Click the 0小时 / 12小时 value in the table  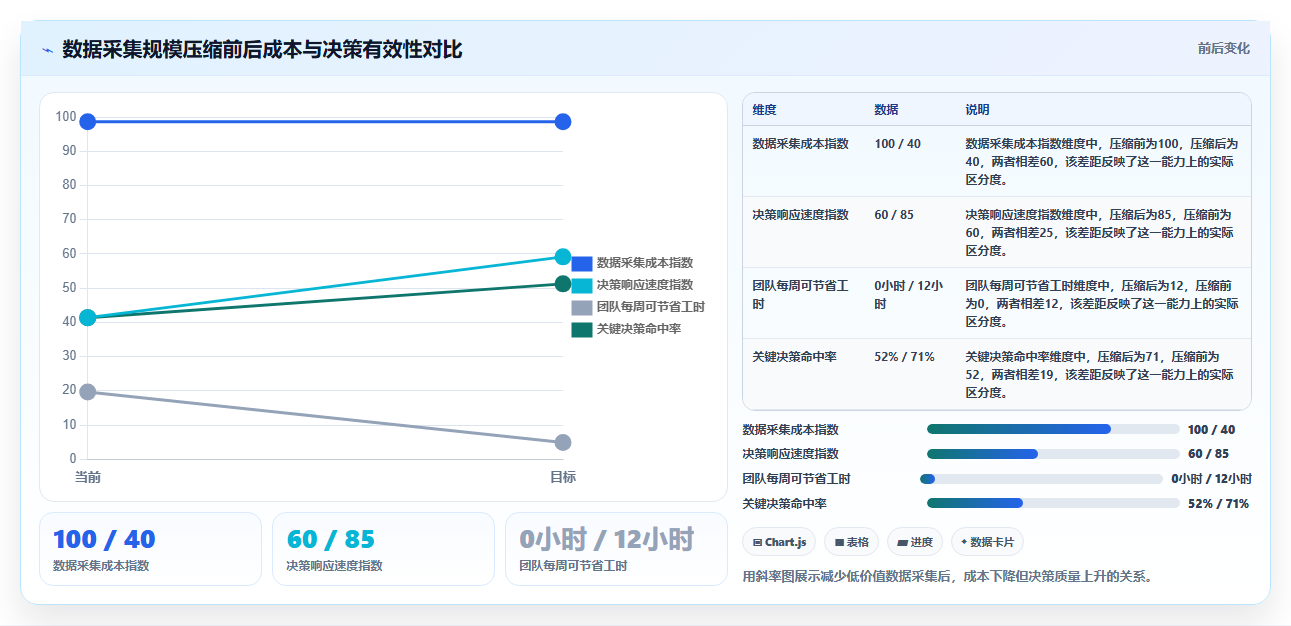(908, 295)
